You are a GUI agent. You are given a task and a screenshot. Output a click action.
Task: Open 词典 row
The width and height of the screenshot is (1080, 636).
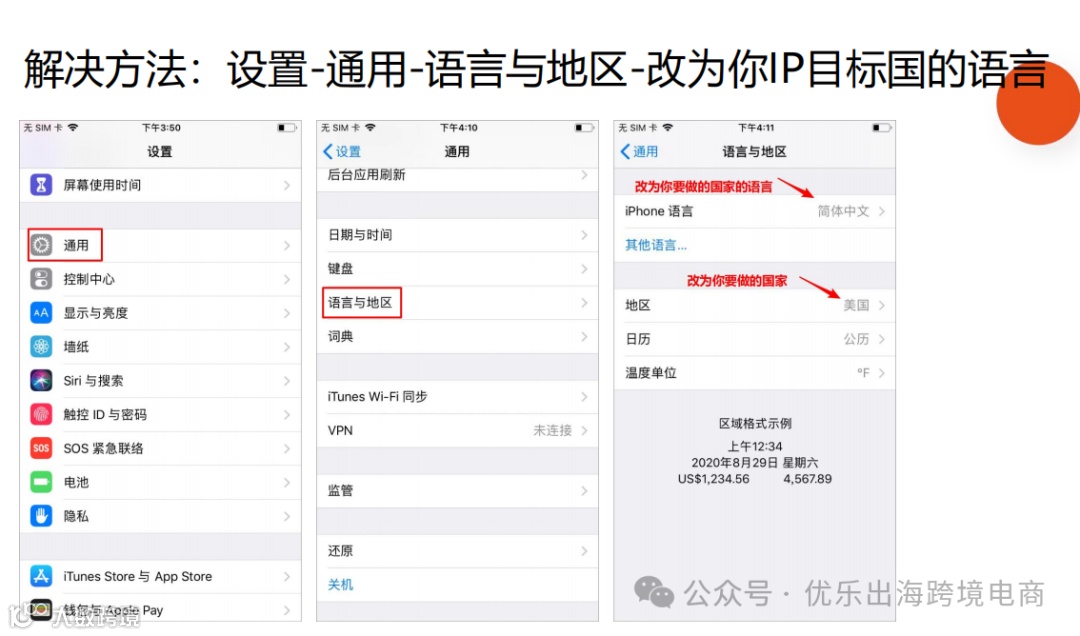pos(457,336)
